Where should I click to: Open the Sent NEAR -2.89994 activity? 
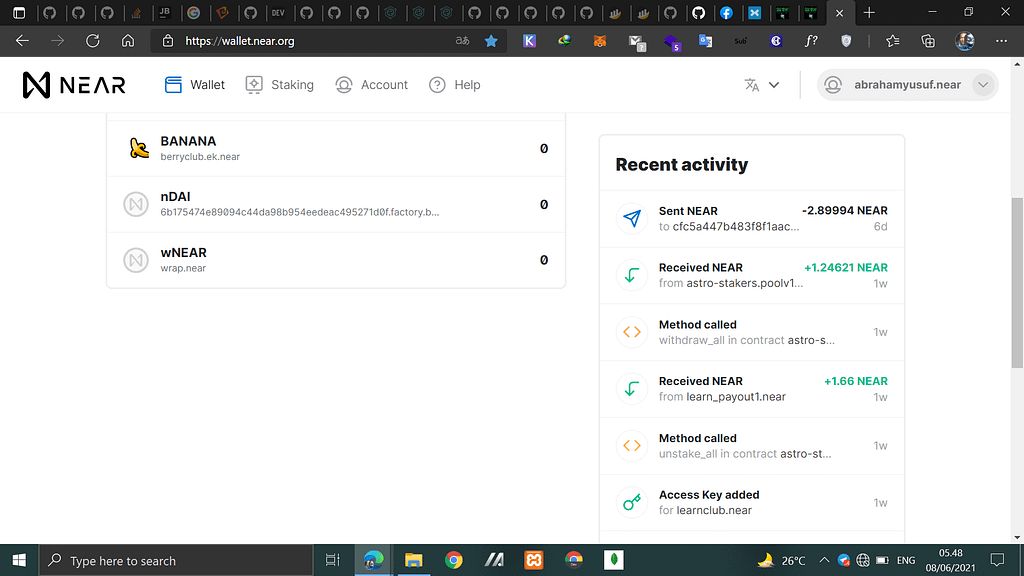[752, 219]
